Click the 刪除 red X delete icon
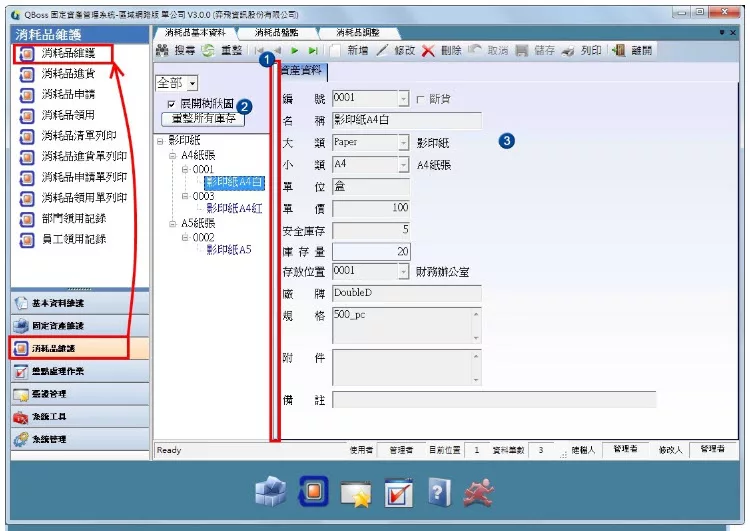Viewport: 750px width, 531px height. tap(428, 50)
